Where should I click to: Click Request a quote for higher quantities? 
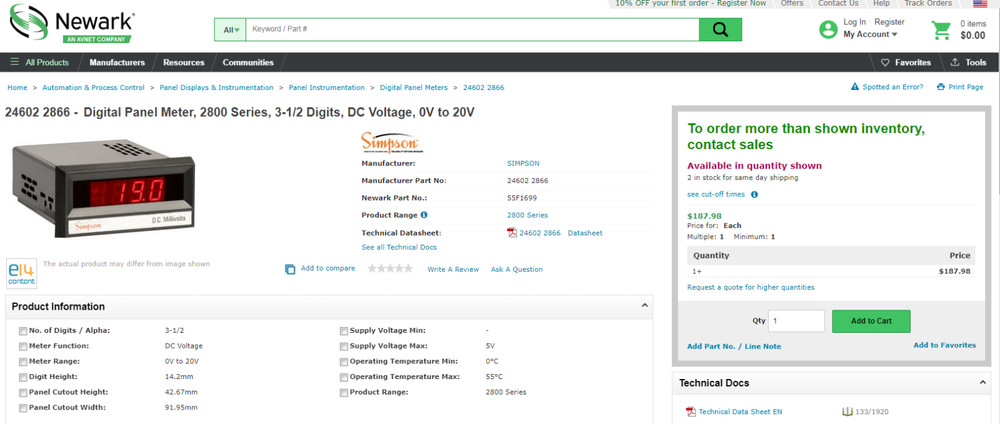(750, 287)
